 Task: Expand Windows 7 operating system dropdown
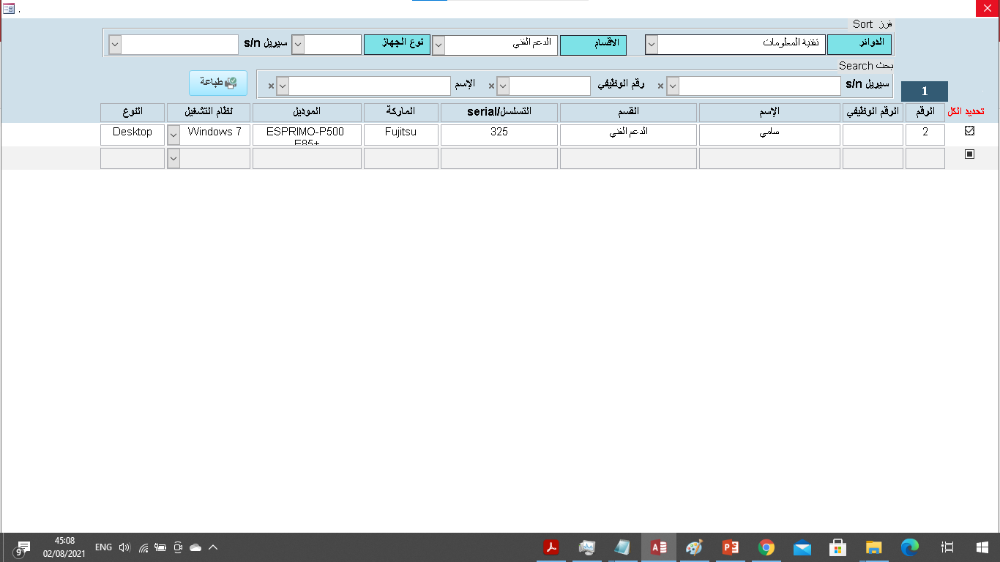click(173, 134)
